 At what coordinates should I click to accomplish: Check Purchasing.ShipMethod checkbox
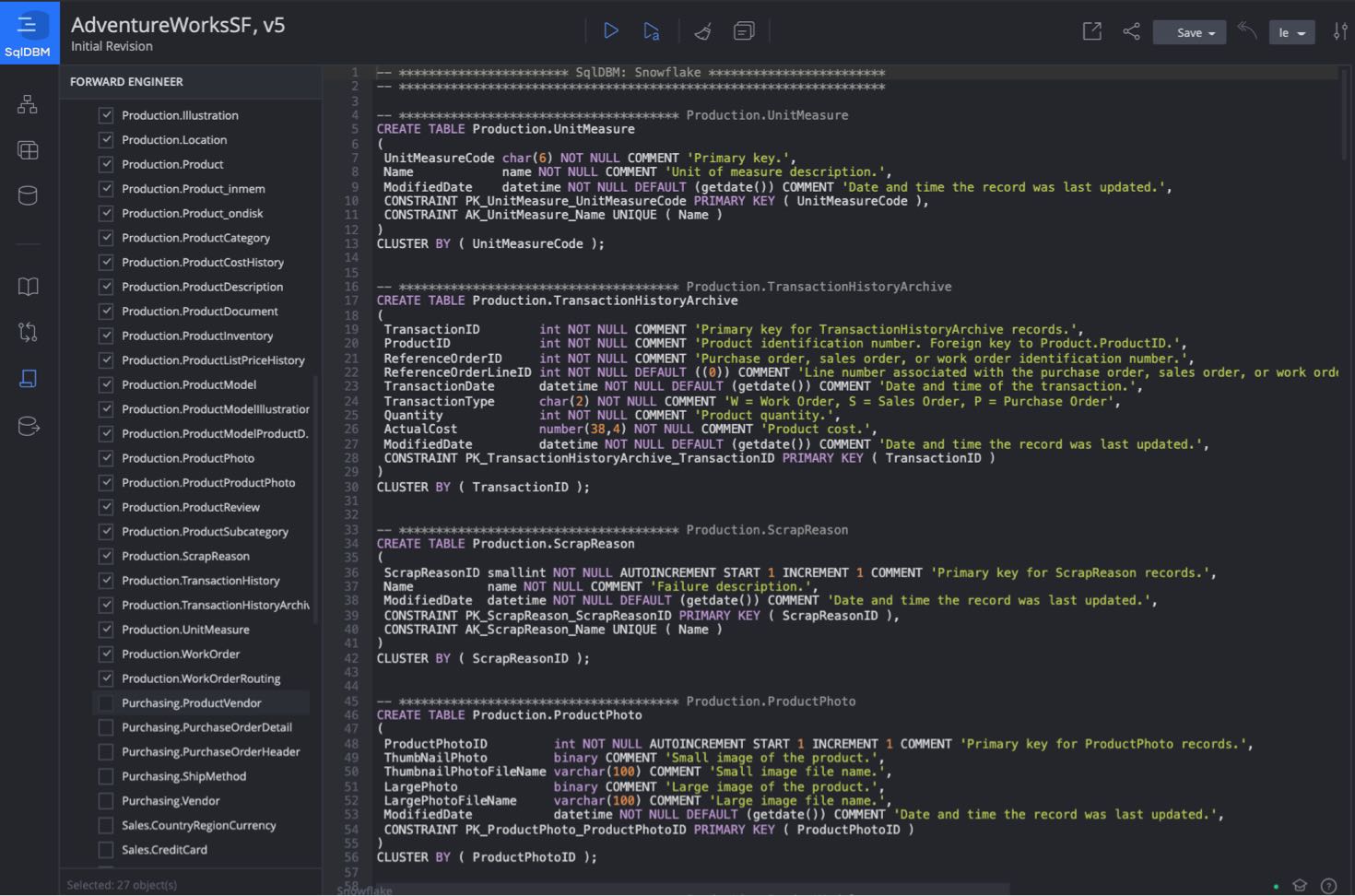pyautogui.click(x=106, y=776)
